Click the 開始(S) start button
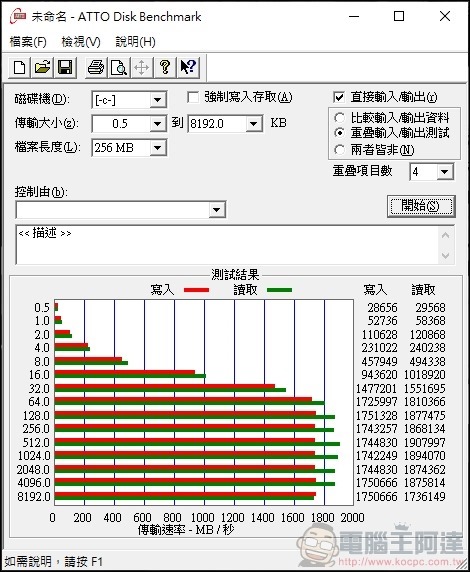This screenshot has height=572, width=470. click(x=421, y=206)
